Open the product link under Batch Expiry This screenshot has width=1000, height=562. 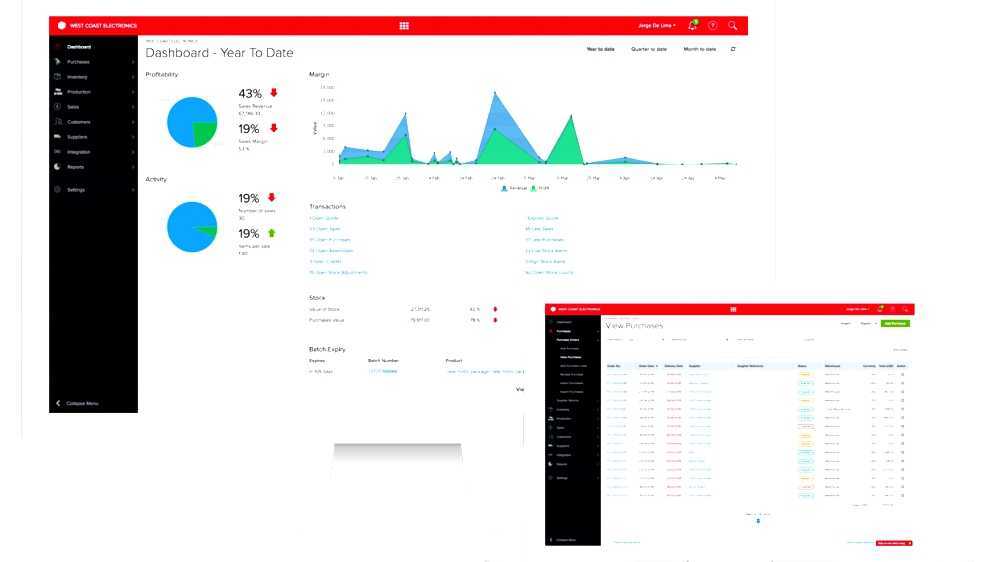[x=485, y=371]
